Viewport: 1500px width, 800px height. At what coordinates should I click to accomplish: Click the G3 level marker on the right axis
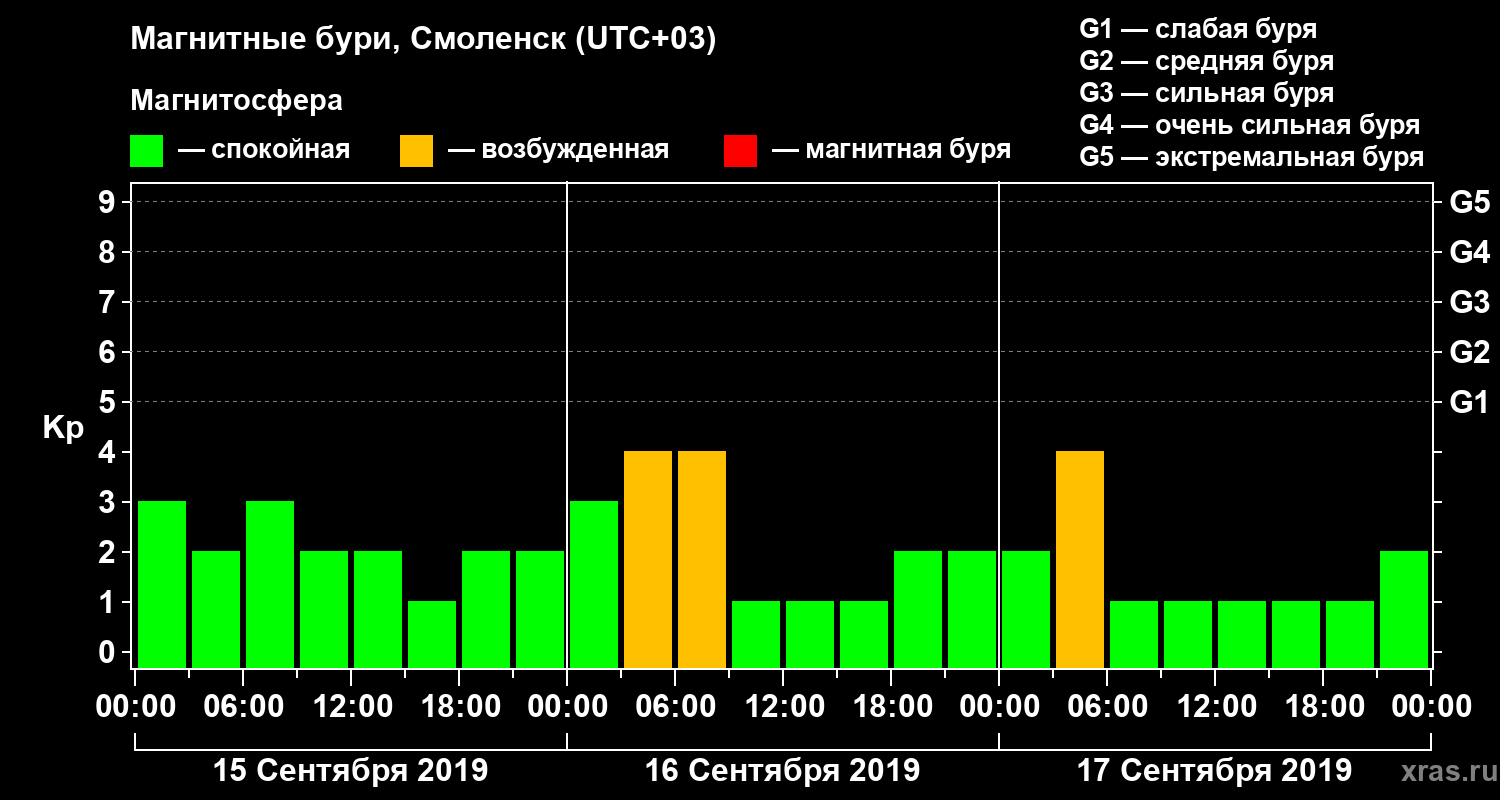(x=1469, y=303)
